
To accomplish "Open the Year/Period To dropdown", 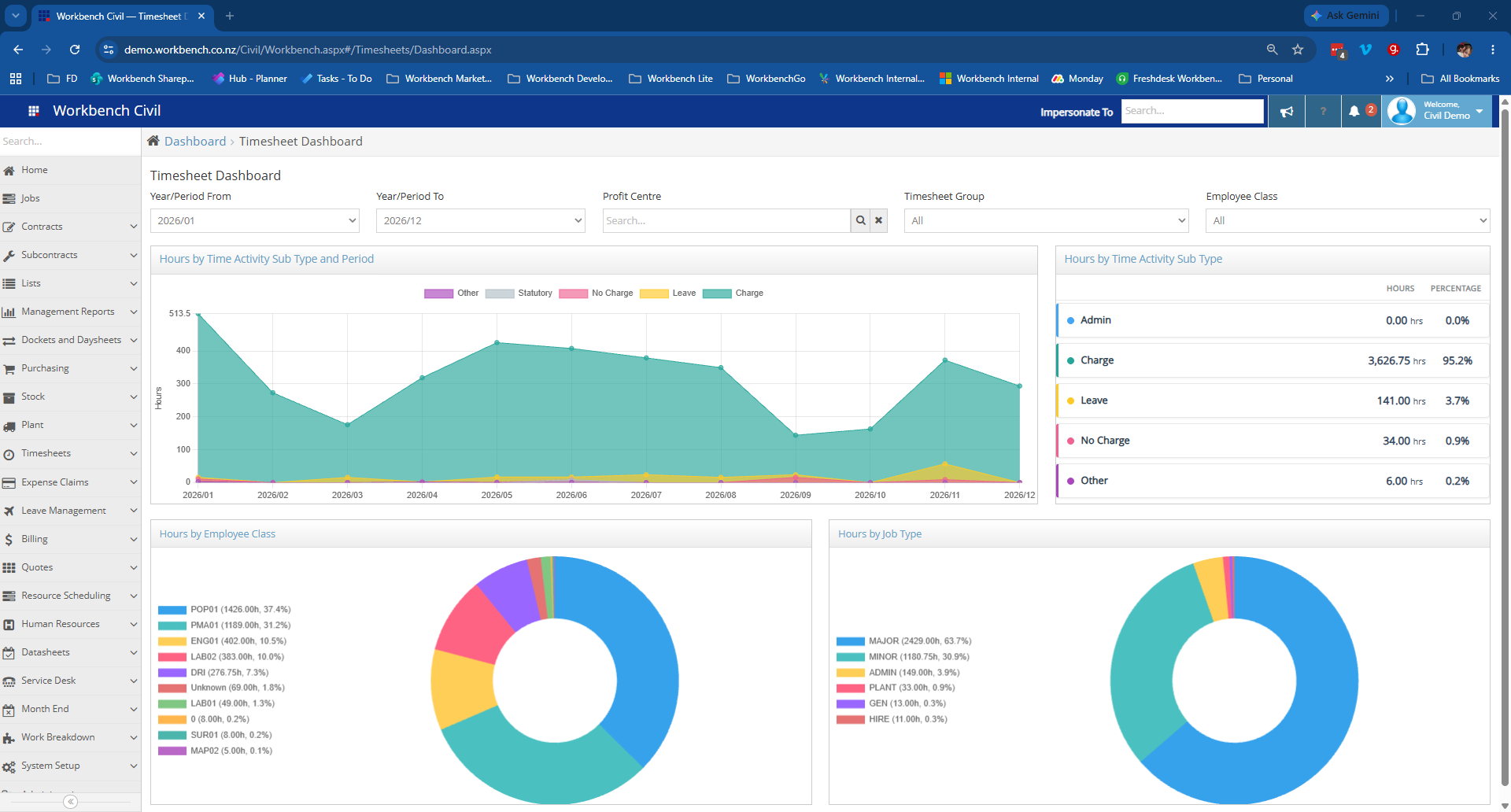I will pos(481,220).
